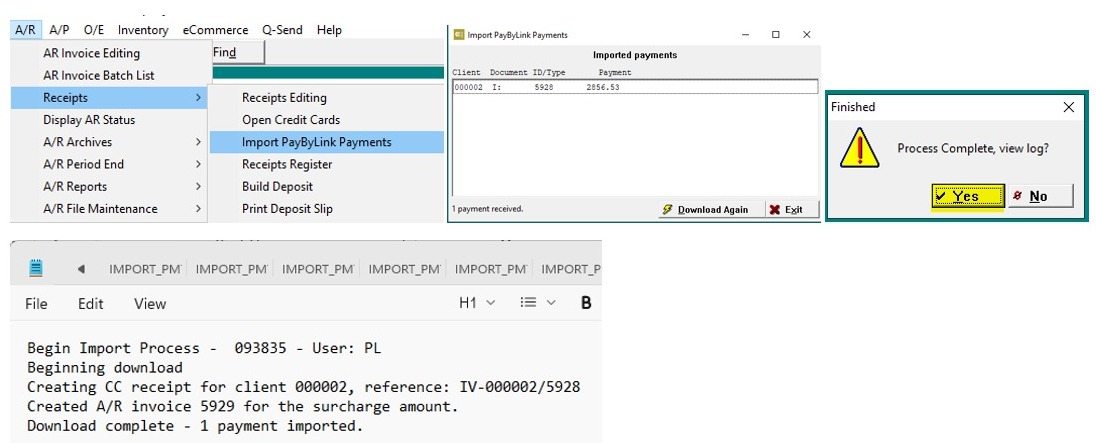
Task: Choose Import PayByLink Payments
Action: (326, 142)
